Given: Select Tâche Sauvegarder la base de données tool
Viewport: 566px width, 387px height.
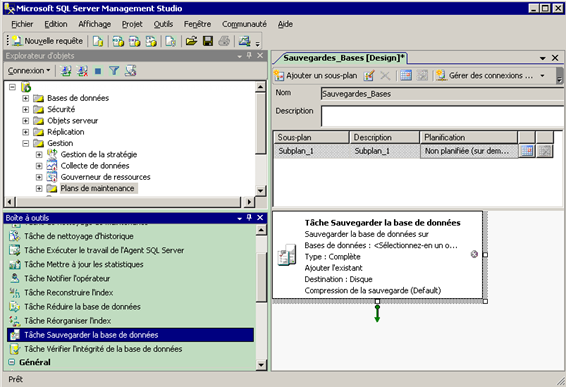Looking at the screenshot, I should 130,335.
